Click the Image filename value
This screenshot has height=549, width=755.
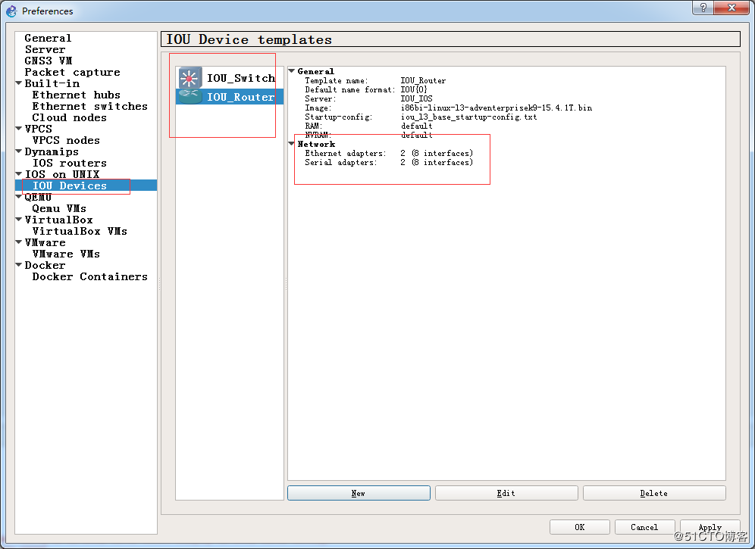point(496,108)
